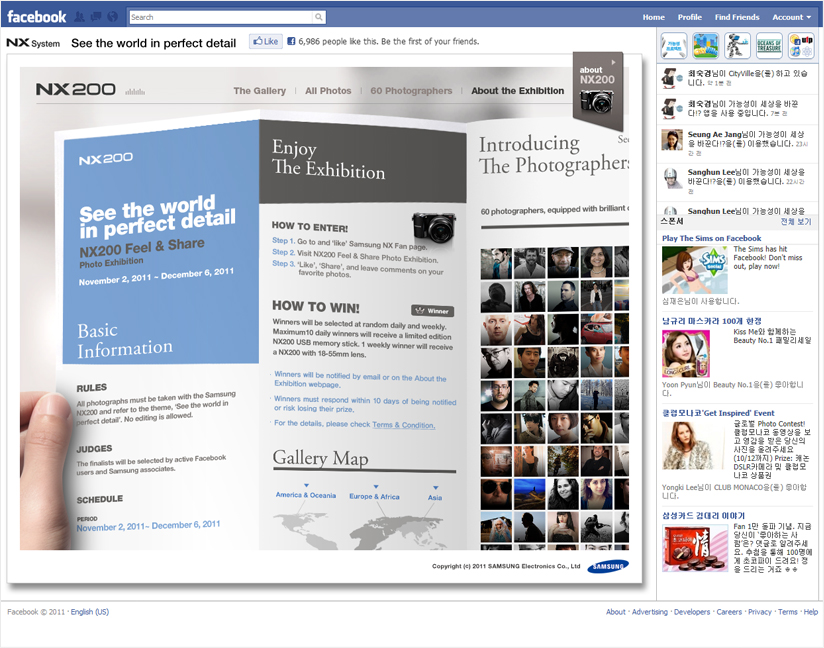Open the 'Get Inspired' Event ad link
Viewport: 824px width, 648px height.
point(718,413)
